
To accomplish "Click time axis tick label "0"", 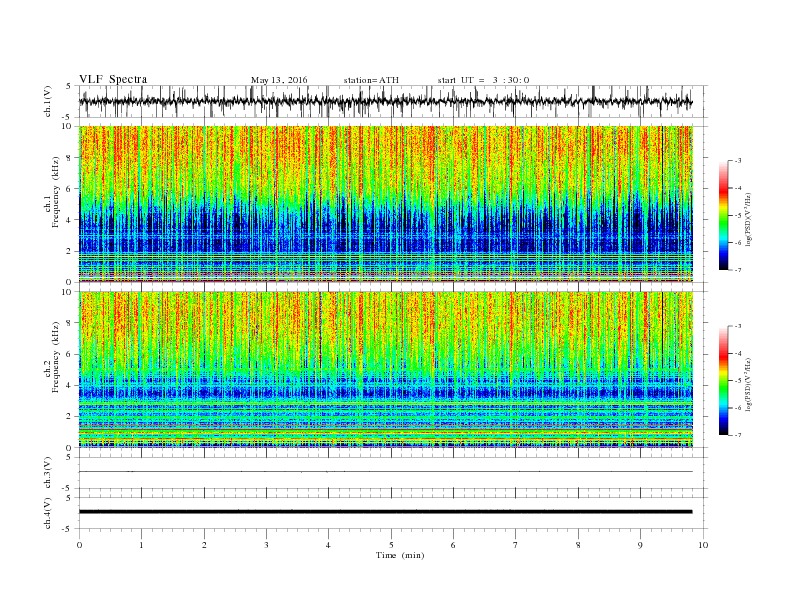I will point(79,545).
